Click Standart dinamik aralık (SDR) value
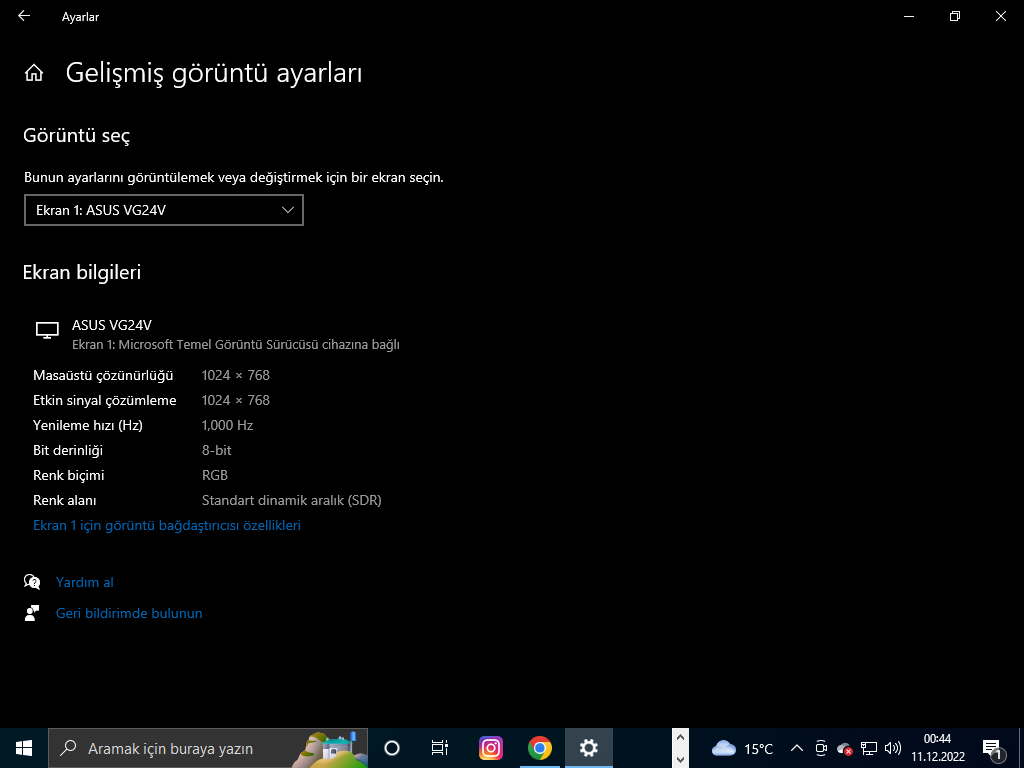The height and width of the screenshot is (768, 1024). click(x=292, y=500)
